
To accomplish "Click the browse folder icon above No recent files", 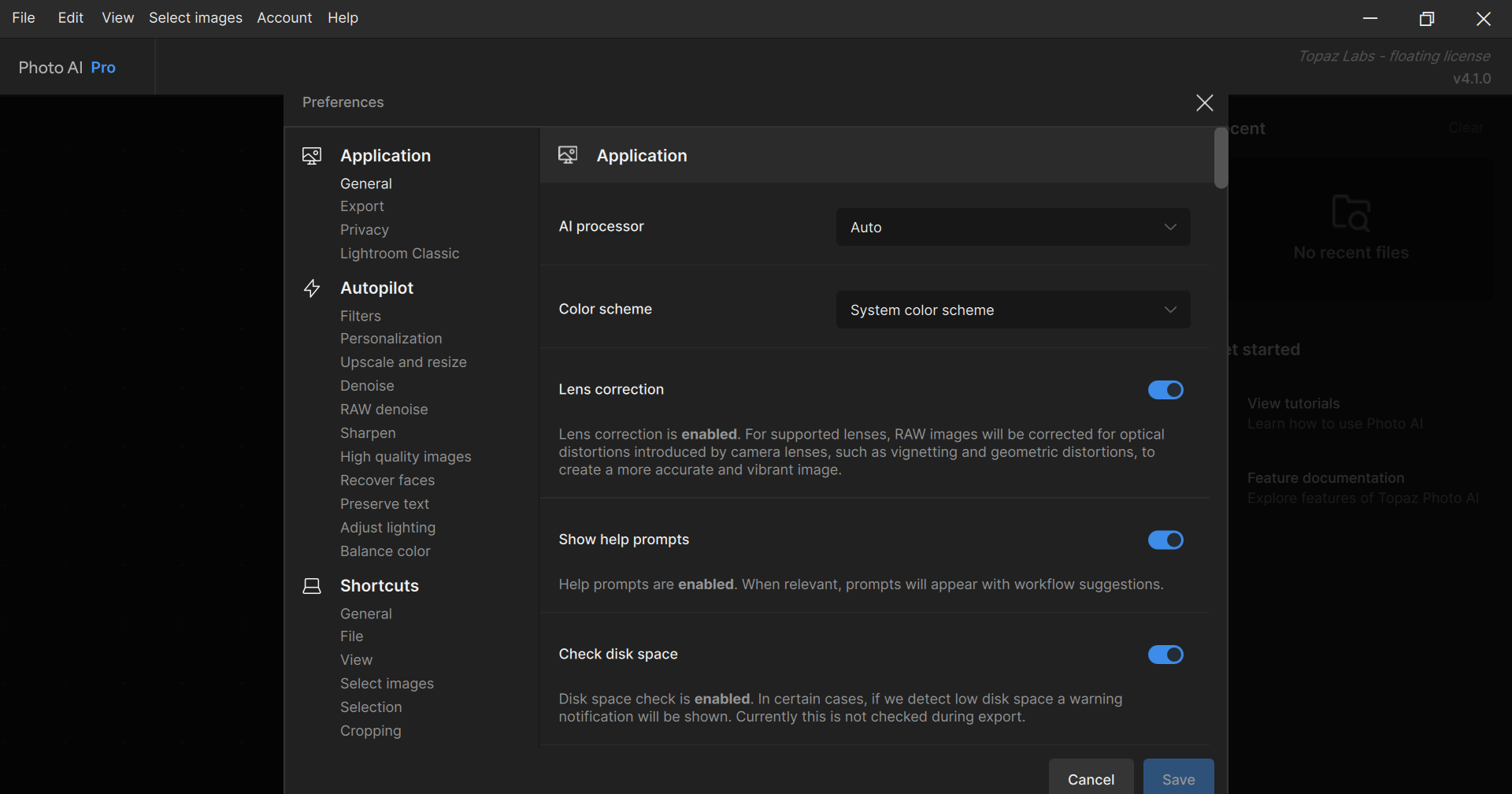I will [1351, 213].
